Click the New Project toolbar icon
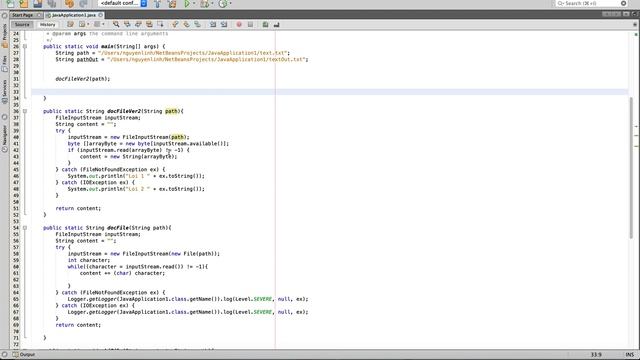 coord(24,3)
